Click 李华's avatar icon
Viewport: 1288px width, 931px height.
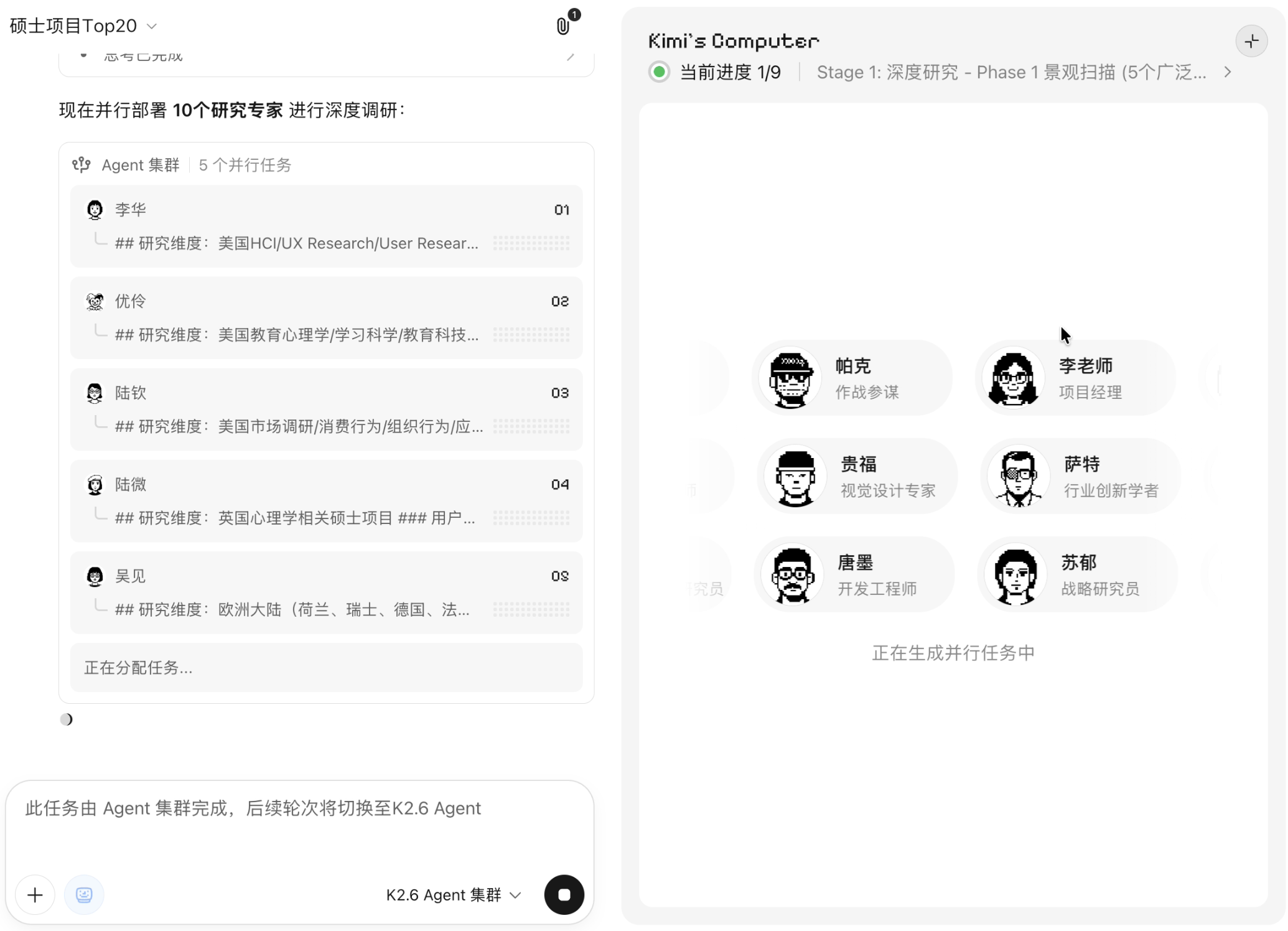coord(95,210)
